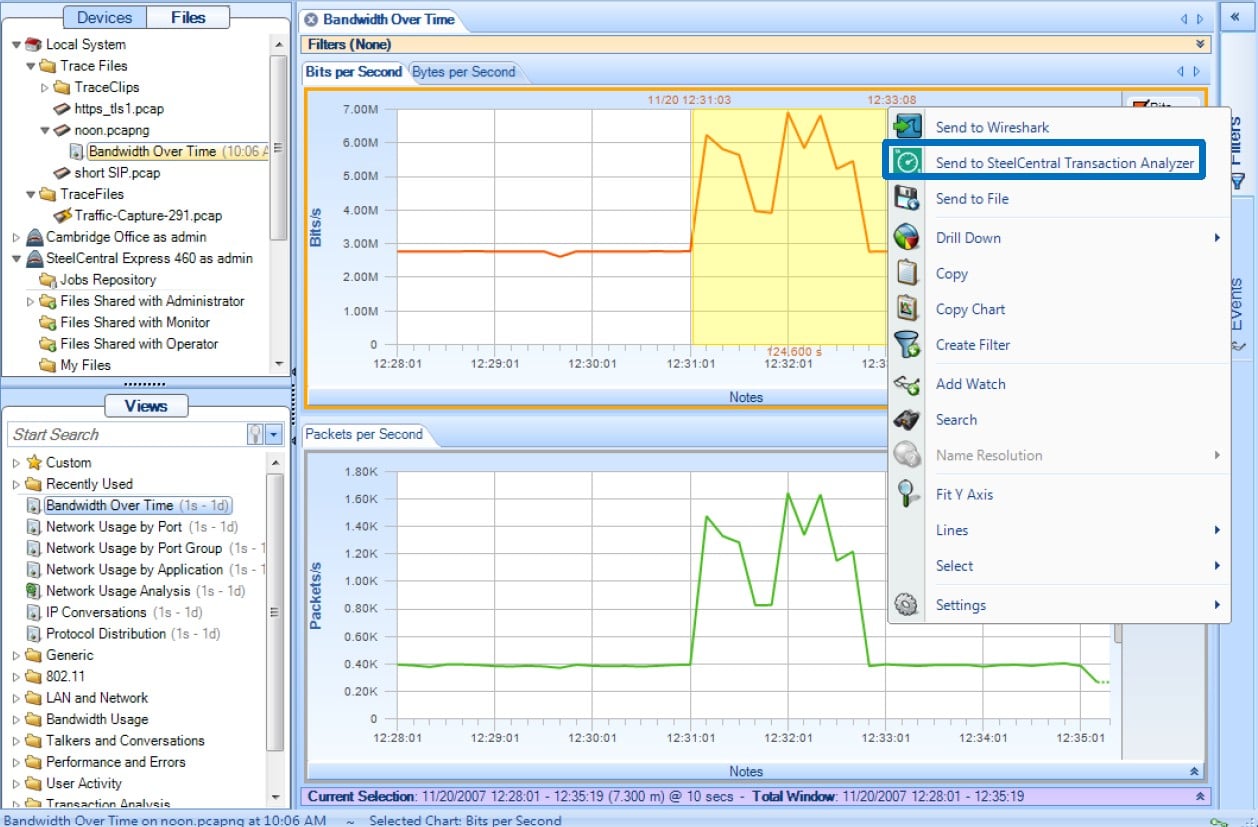Viewport: 1258px width, 827px height.
Task: Select the IP Conversations view
Action: (96, 612)
